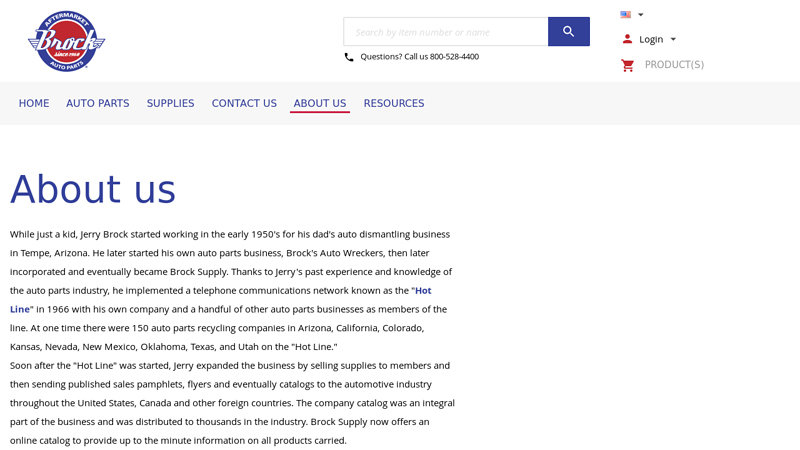Expand the language flag dropdown arrow

click(x=641, y=15)
